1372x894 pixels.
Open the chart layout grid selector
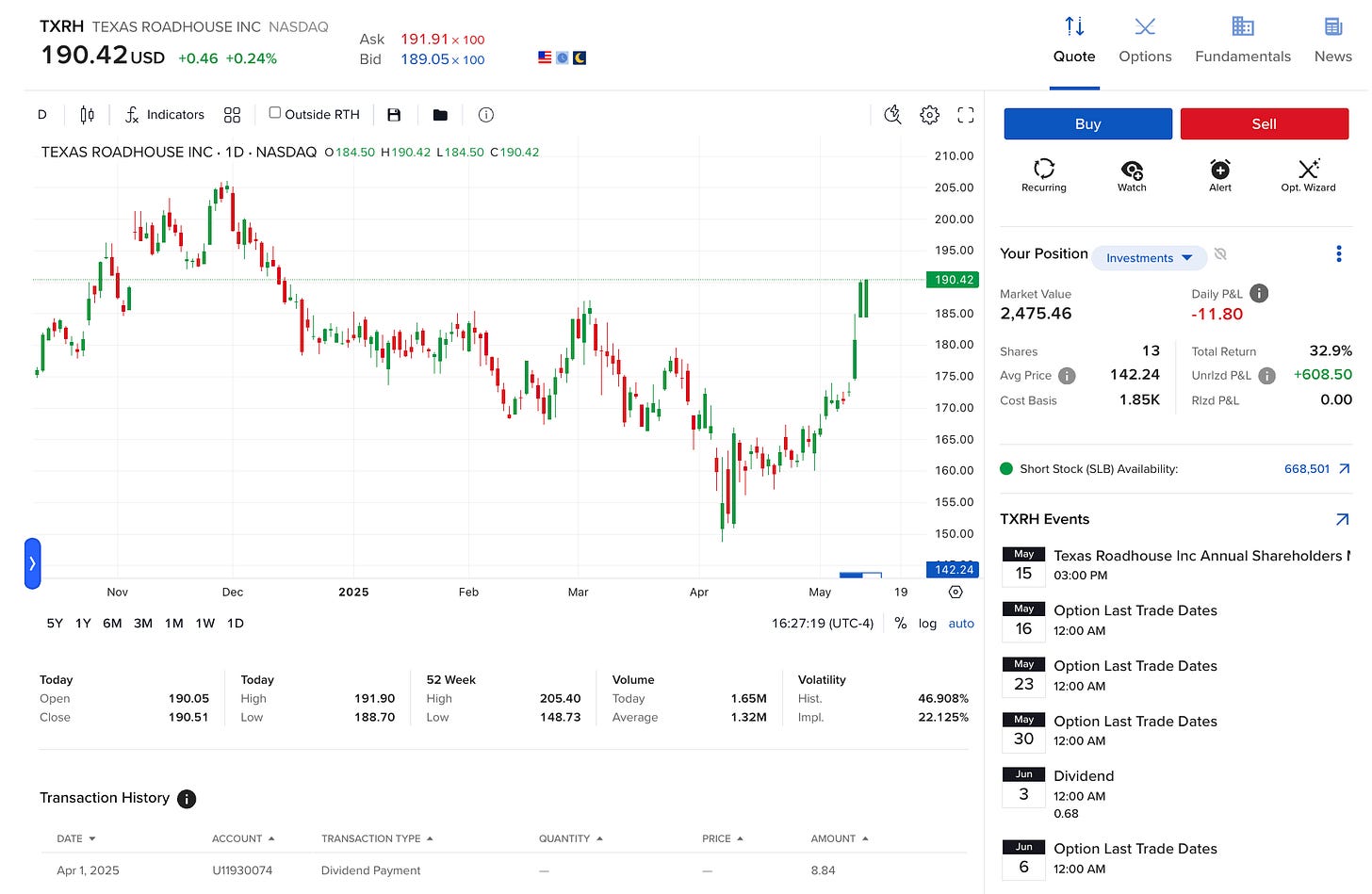232,115
